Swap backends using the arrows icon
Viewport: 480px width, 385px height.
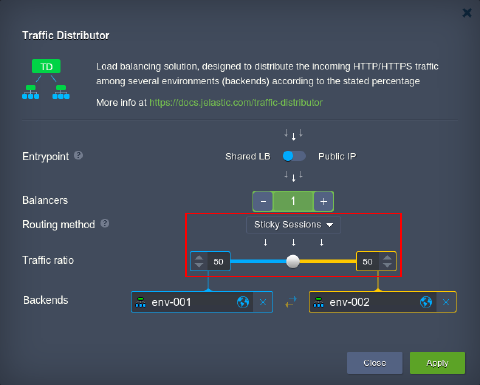click(291, 302)
